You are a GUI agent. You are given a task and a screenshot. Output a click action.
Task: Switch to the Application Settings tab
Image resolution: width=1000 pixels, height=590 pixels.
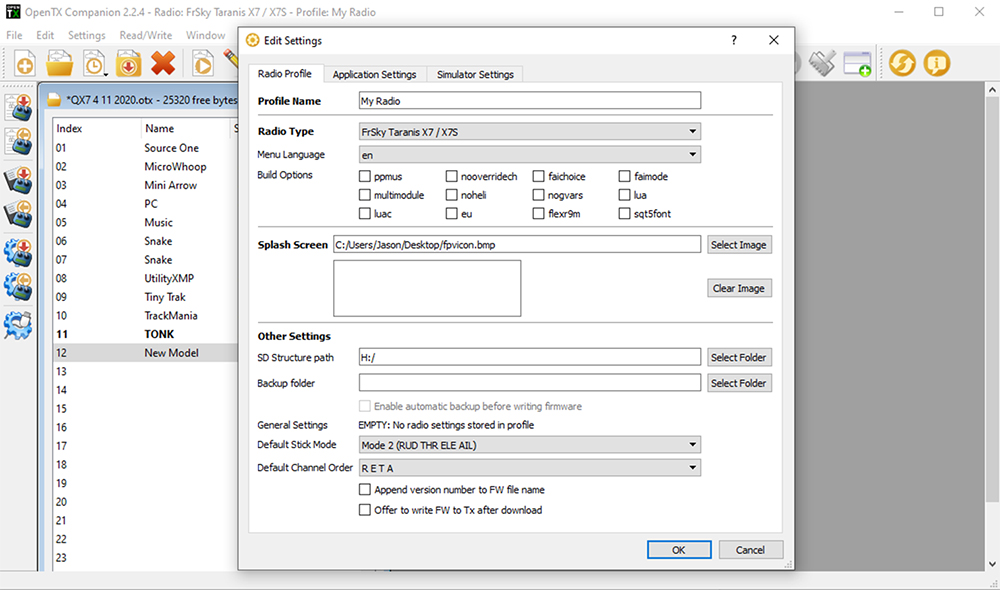374,74
